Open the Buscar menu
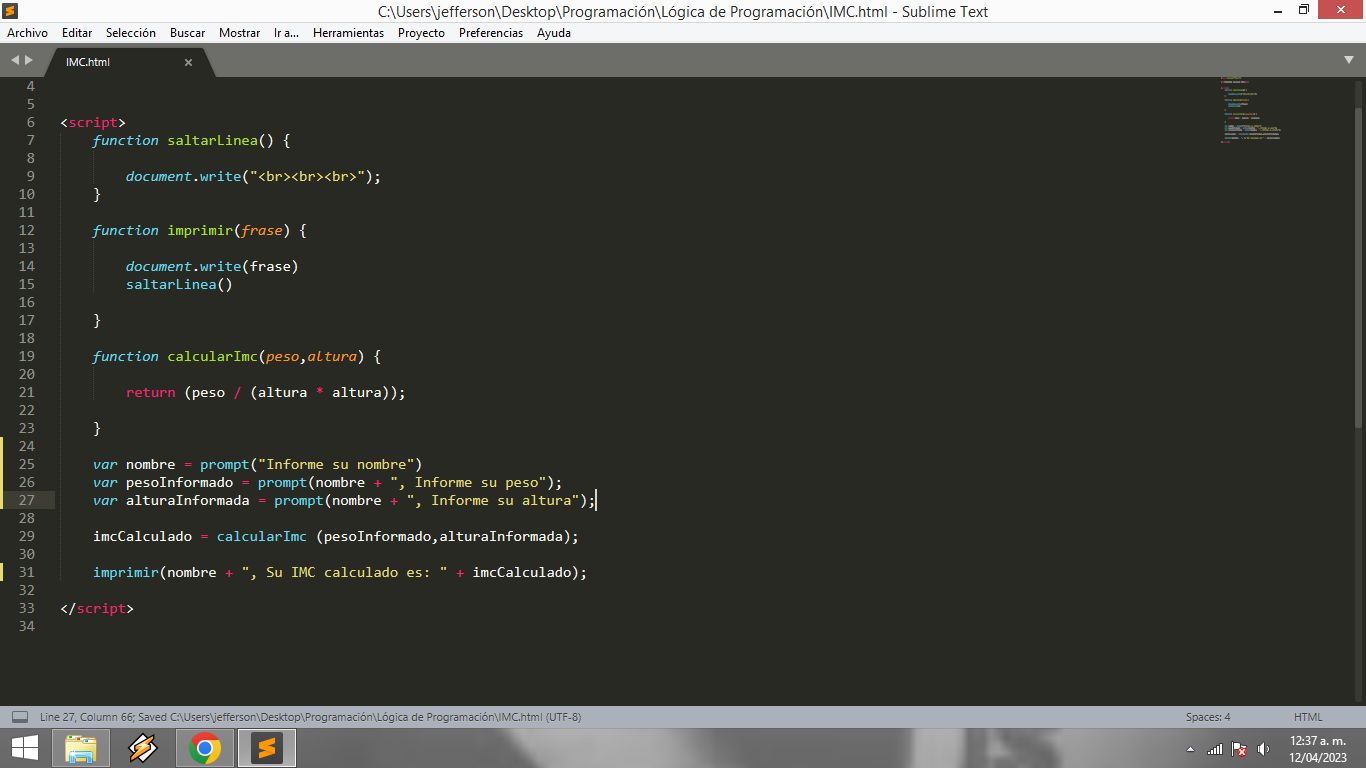 click(x=187, y=33)
